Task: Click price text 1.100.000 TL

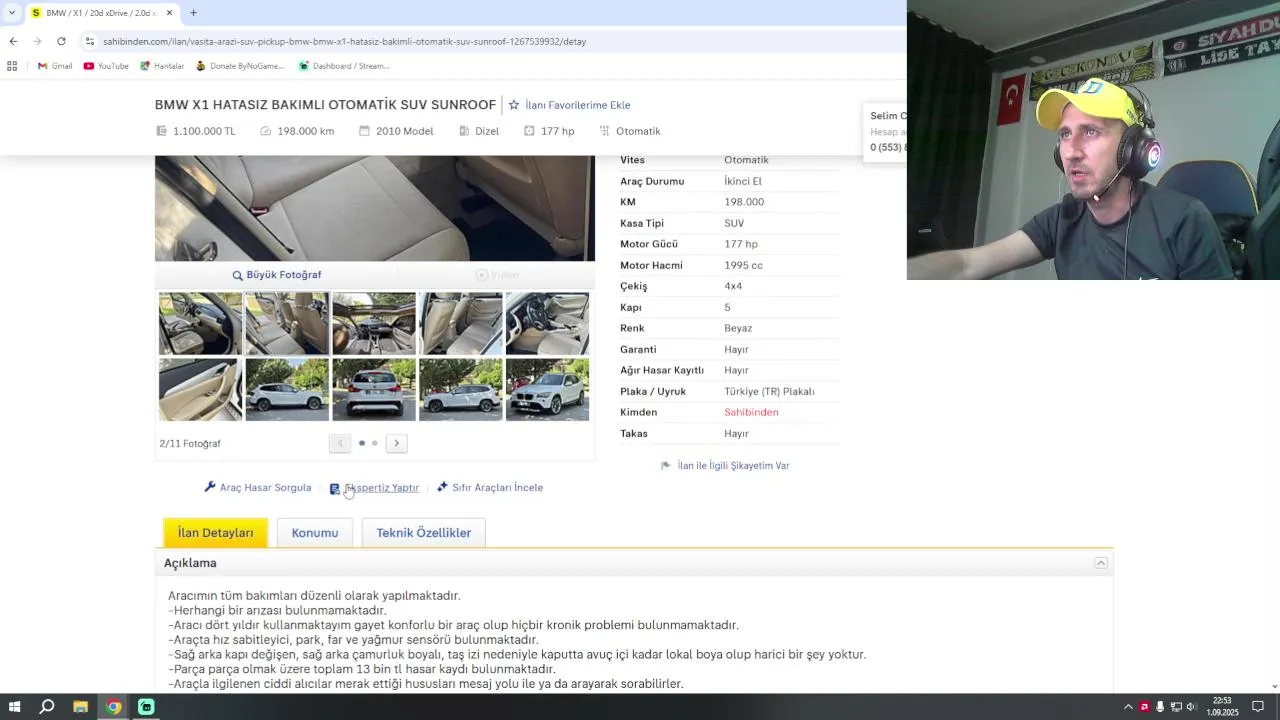Action: point(204,131)
